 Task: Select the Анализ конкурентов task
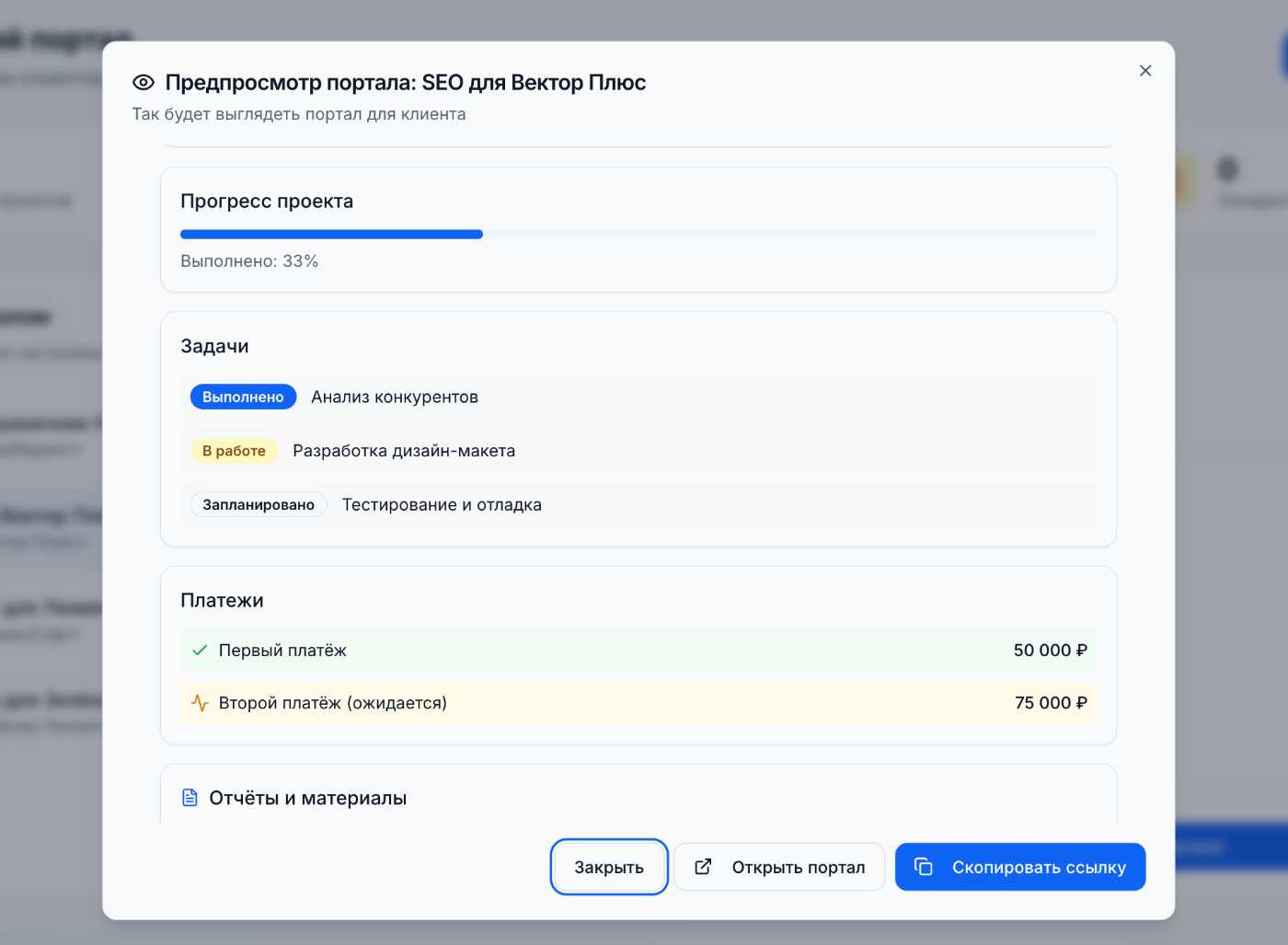(638, 397)
